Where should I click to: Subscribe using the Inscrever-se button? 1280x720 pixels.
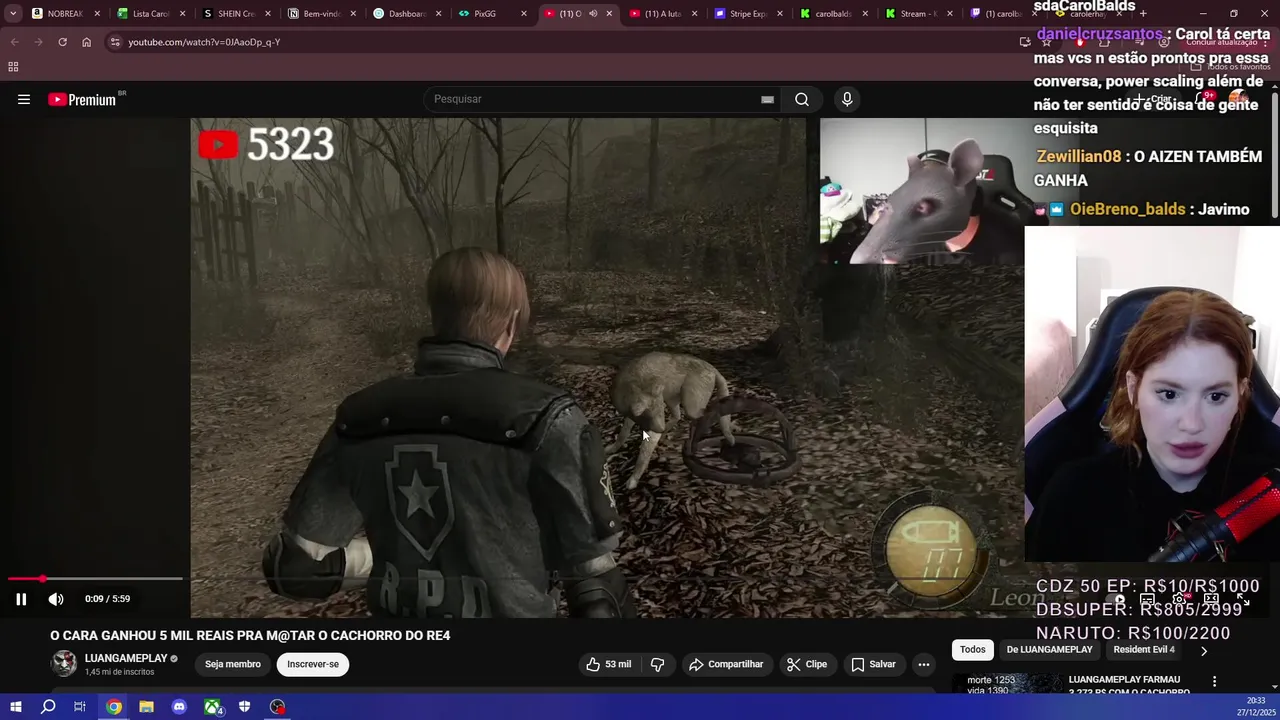[x=313, y=664]
